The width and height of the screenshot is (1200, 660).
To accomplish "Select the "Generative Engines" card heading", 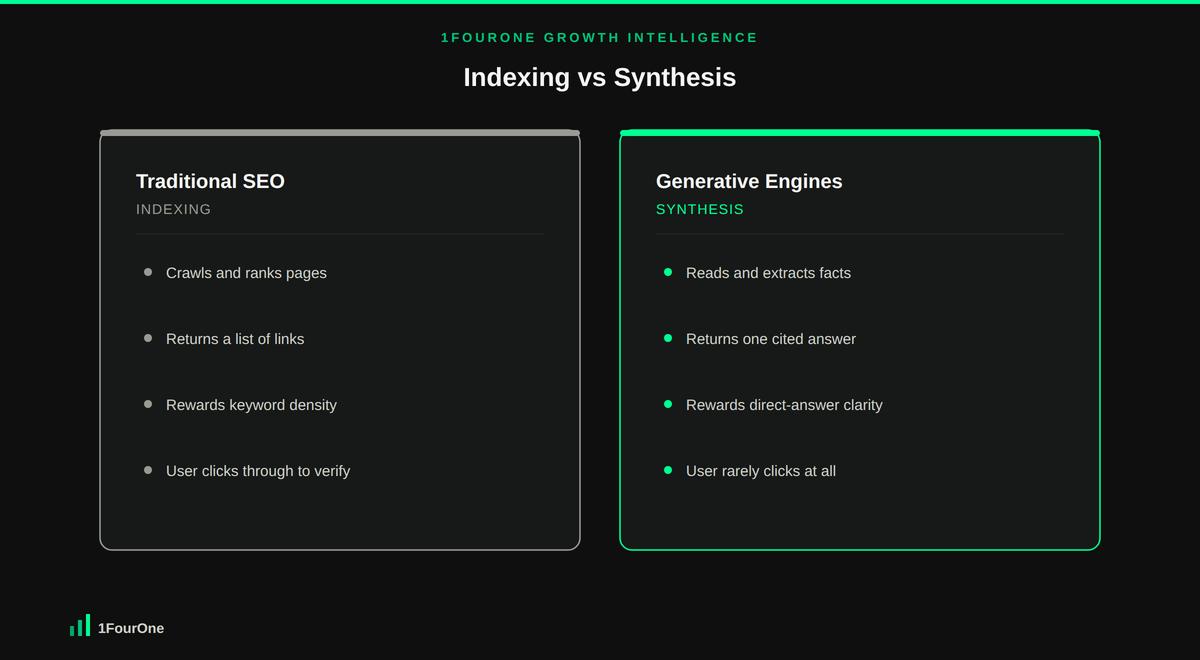I will click(x=749, y=181).
